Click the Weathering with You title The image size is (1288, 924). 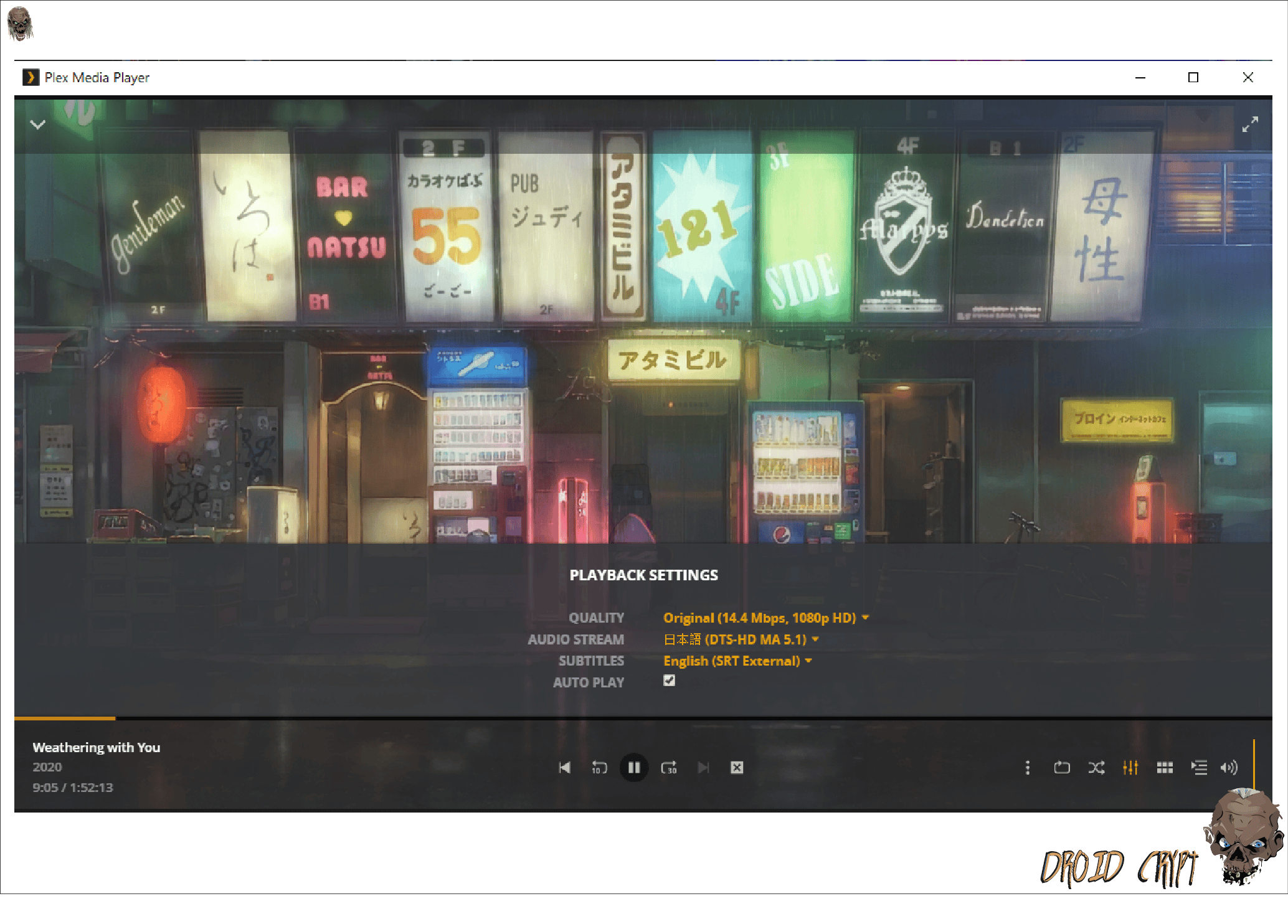pyautogui.click(x=97, y=747)
